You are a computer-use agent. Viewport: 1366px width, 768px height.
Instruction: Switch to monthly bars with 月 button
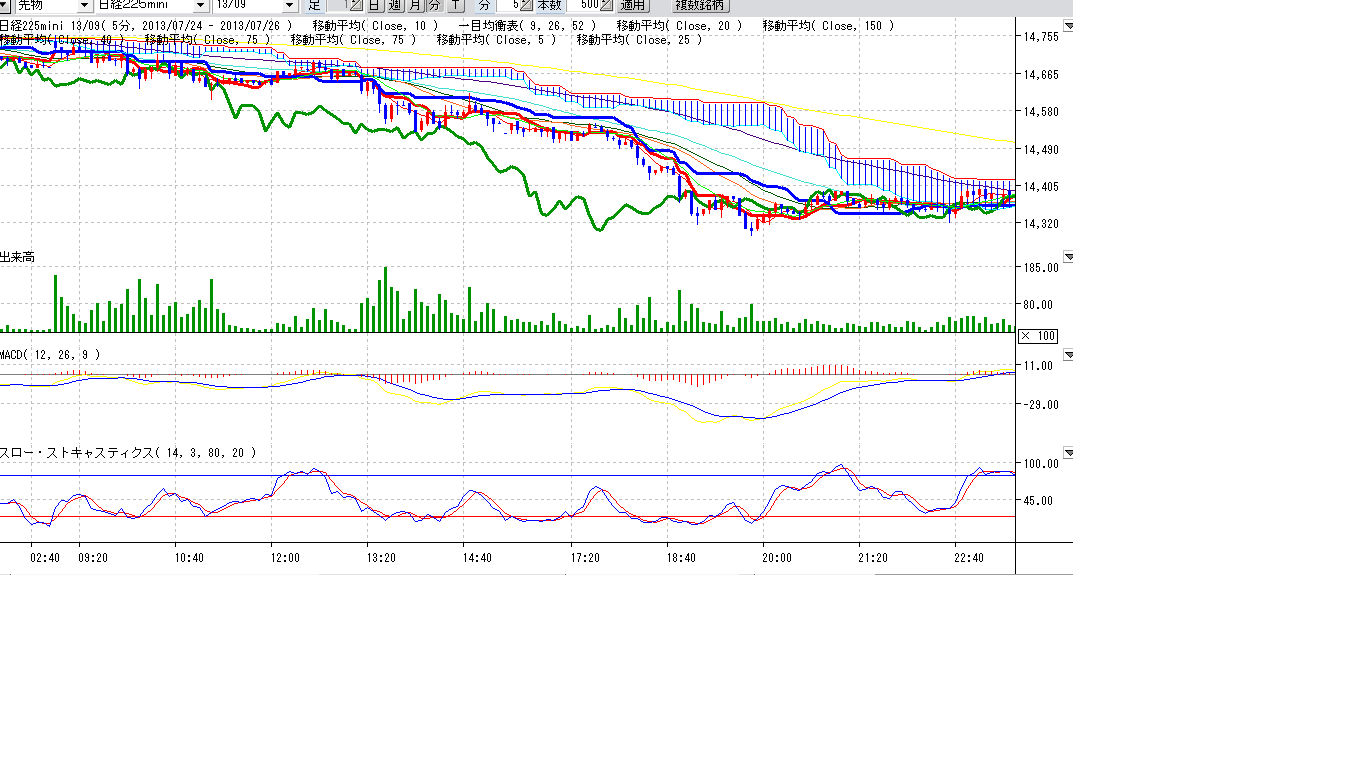(415, 5)
